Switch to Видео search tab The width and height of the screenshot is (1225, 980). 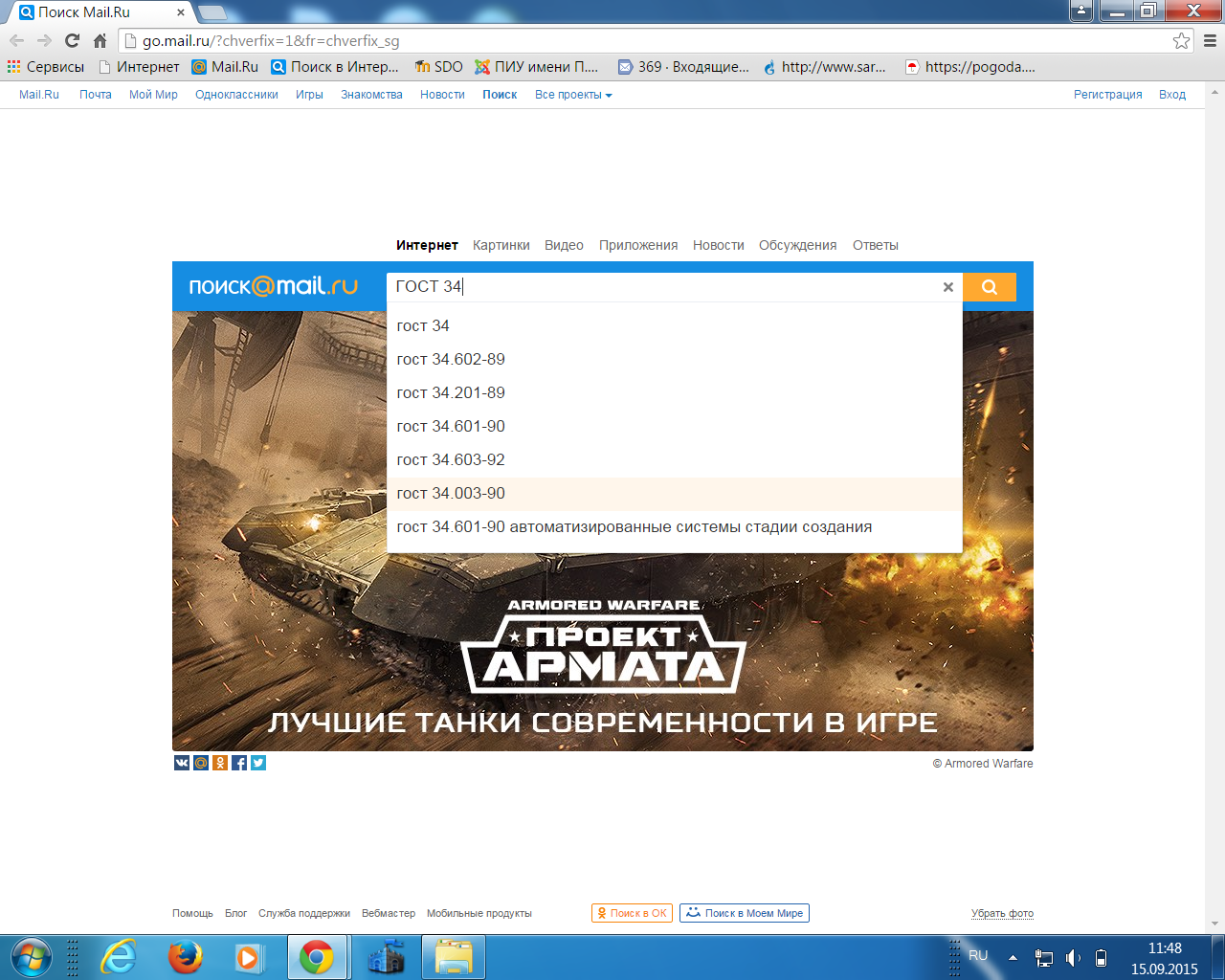pyautogui.click(x=564, y=245)
